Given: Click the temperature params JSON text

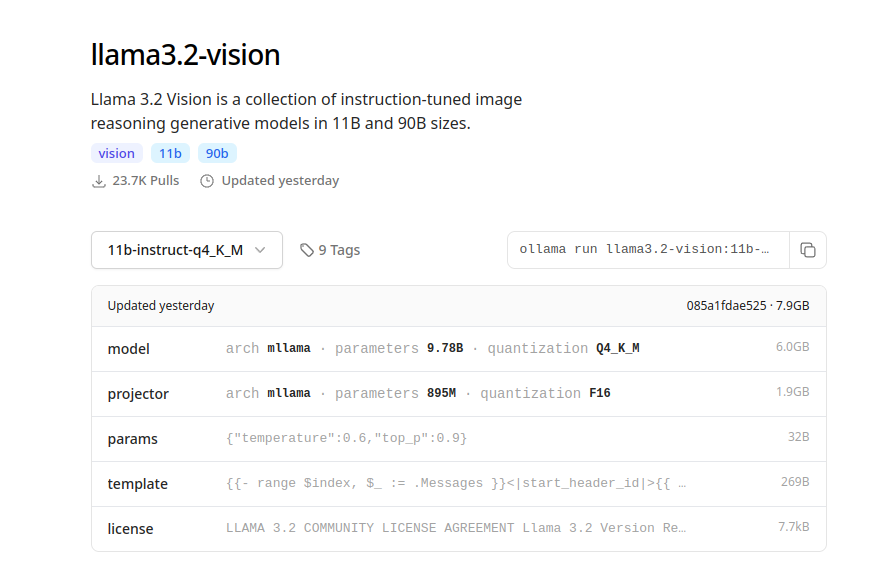Looking at the screenshot, I should 346,438.
